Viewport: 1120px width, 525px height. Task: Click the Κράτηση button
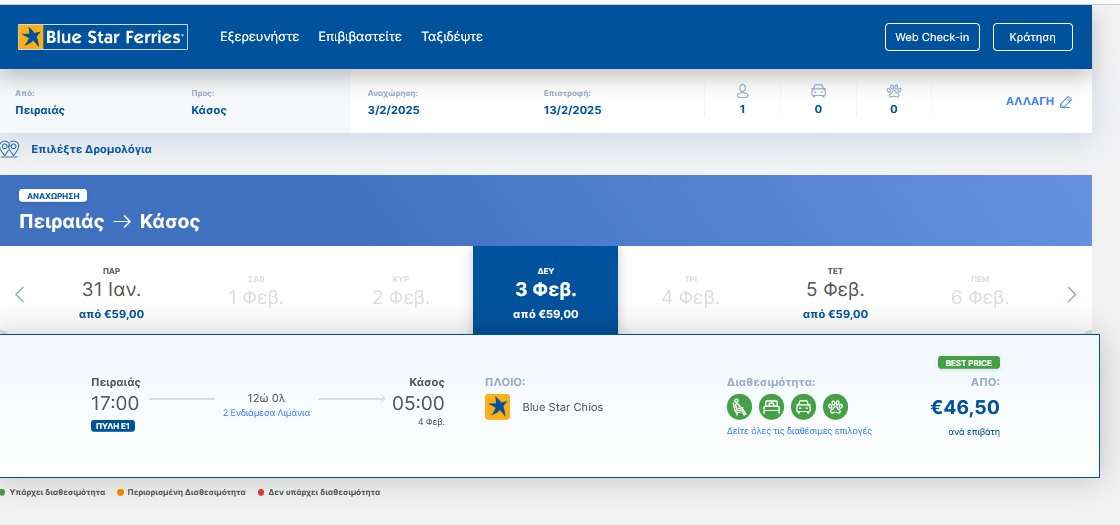(1032, 37)
